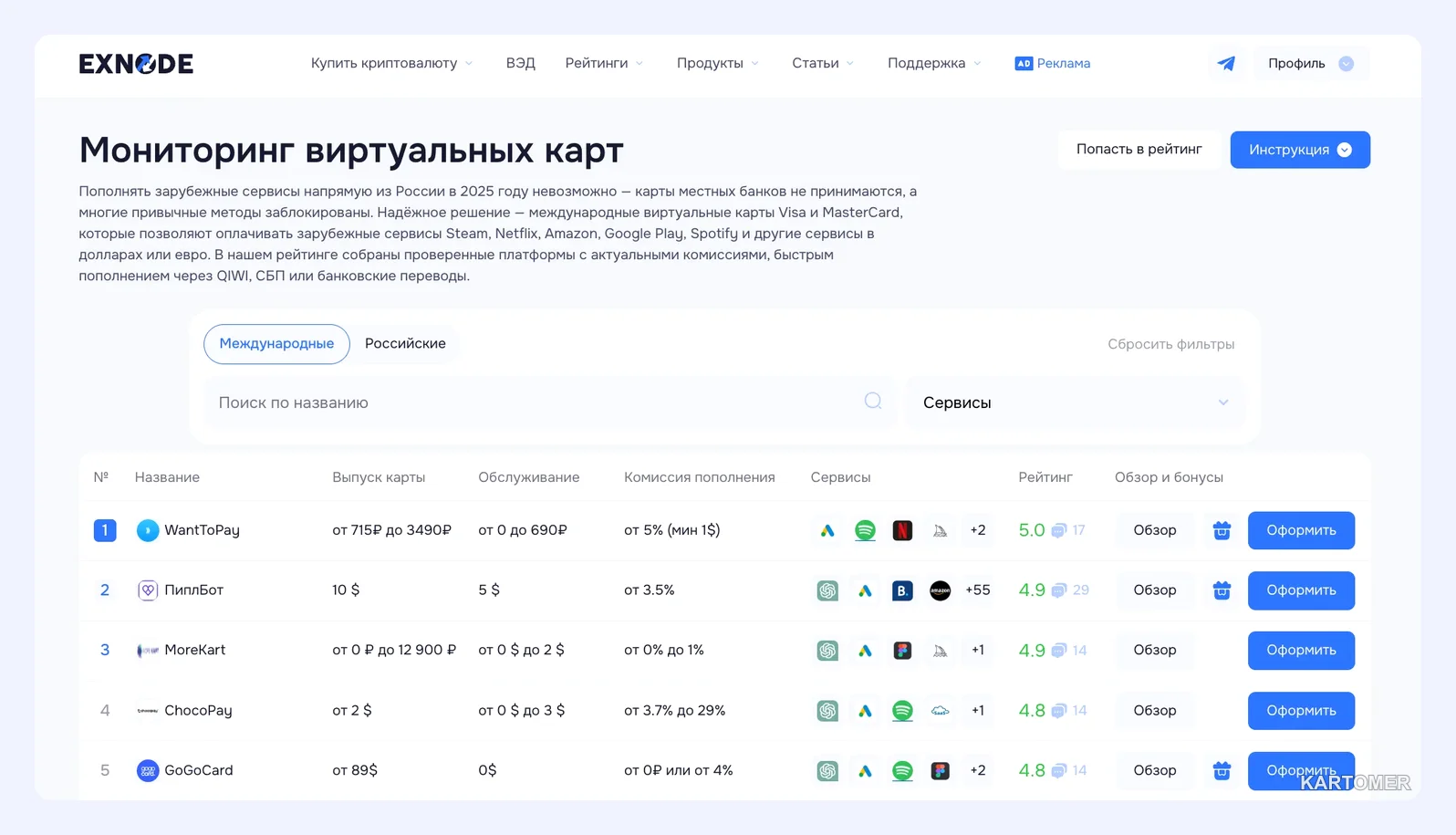This screenshot has height=835, width=1456.
Task: Click the Midjourney icon in MoreKart row
Action: [940, 651]
